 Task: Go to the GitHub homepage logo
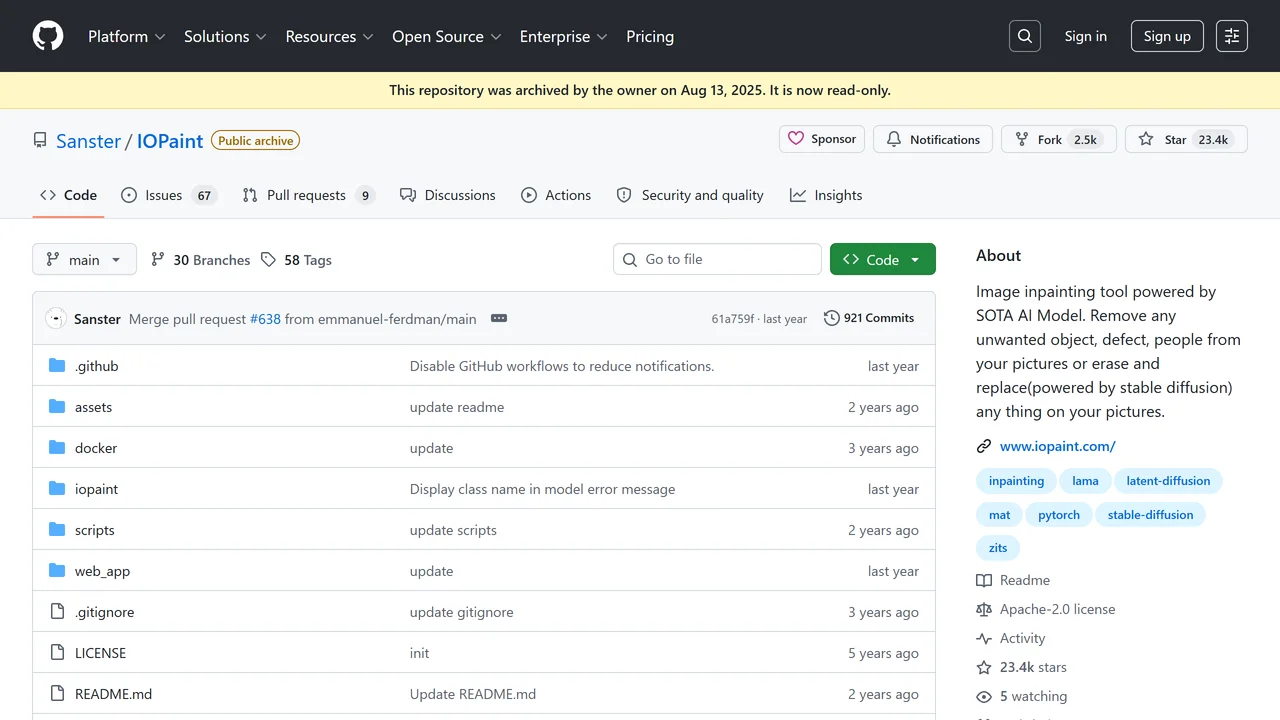[48, 36]
